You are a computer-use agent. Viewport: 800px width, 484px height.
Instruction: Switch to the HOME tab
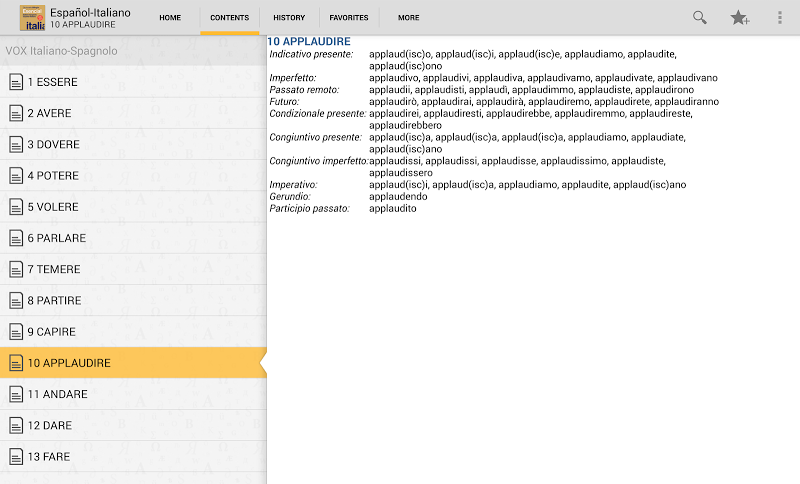point(170,17)
